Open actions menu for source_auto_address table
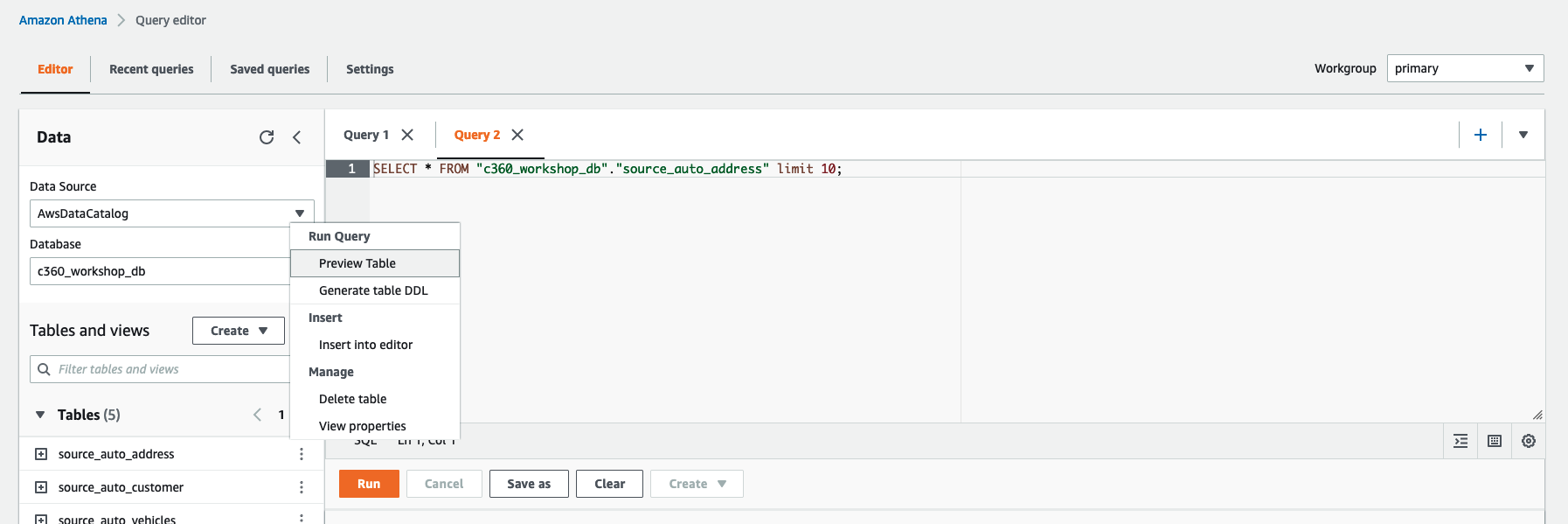1568x524 pixels. (302, 454)
